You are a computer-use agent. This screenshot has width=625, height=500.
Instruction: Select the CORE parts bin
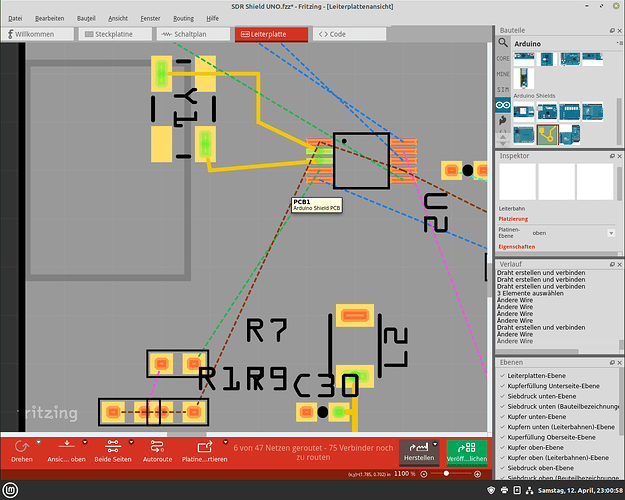(x=503, y=58)
